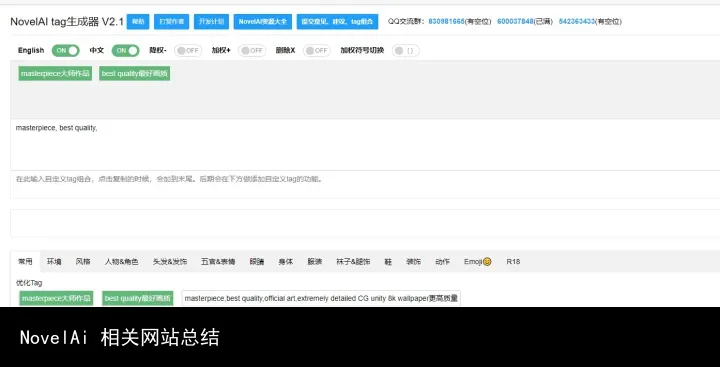Viewport: 720px width, 367px height.
Task: Open the 开发计划 button
Action: click(x=211, y=22)
